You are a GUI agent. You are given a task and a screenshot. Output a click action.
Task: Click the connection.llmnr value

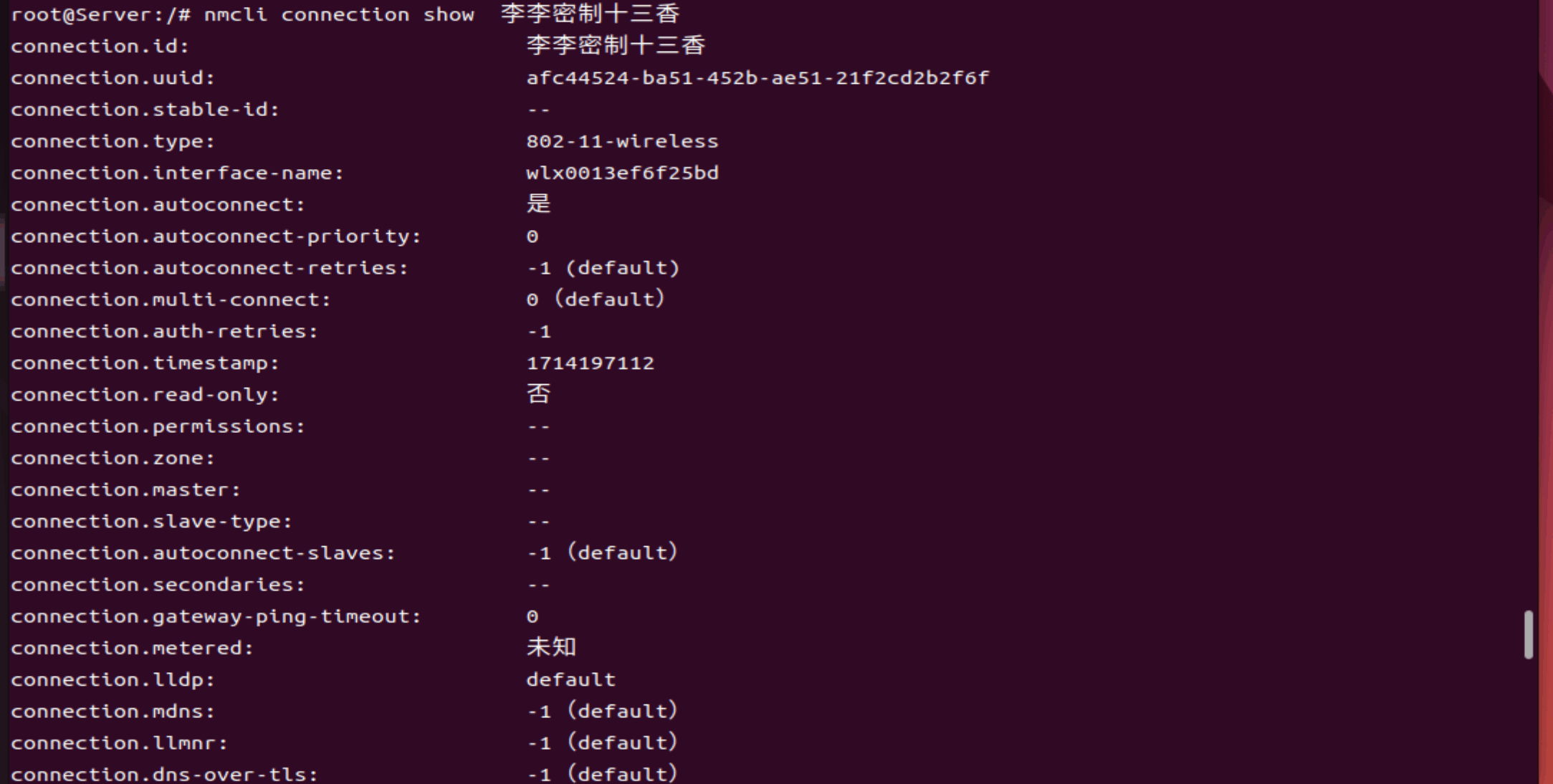click(603, 742)
